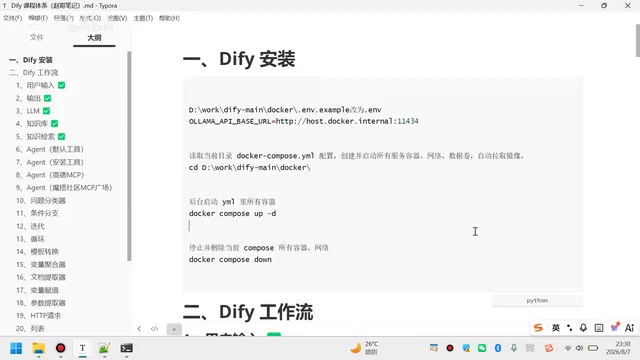Image resolution: width=640 pixels, height=360 pixels.
Task: Open the 帮助(H) menu
Action: point(169,18)
